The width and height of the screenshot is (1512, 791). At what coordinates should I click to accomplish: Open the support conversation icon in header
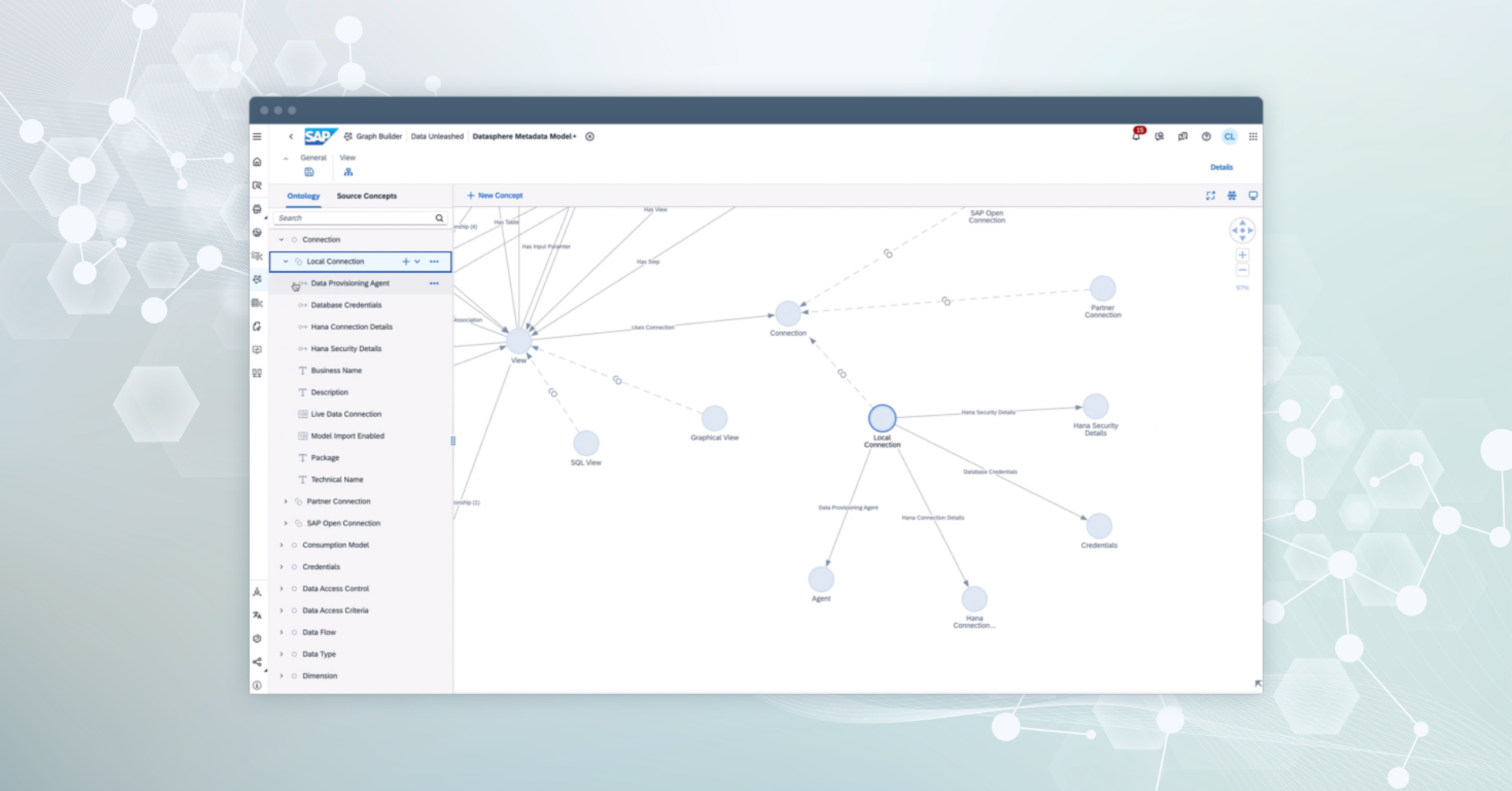(x=1183, y=137)
